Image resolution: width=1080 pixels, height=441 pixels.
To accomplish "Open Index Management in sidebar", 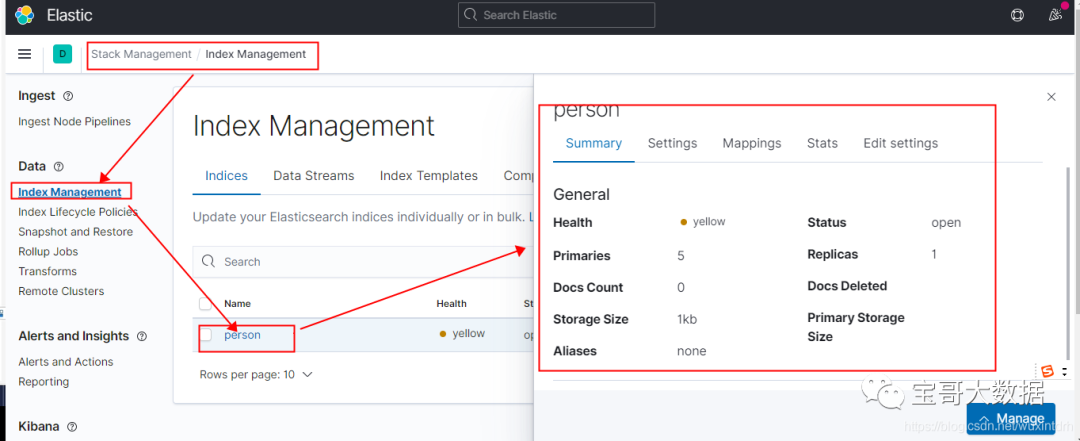I will 70,192.
